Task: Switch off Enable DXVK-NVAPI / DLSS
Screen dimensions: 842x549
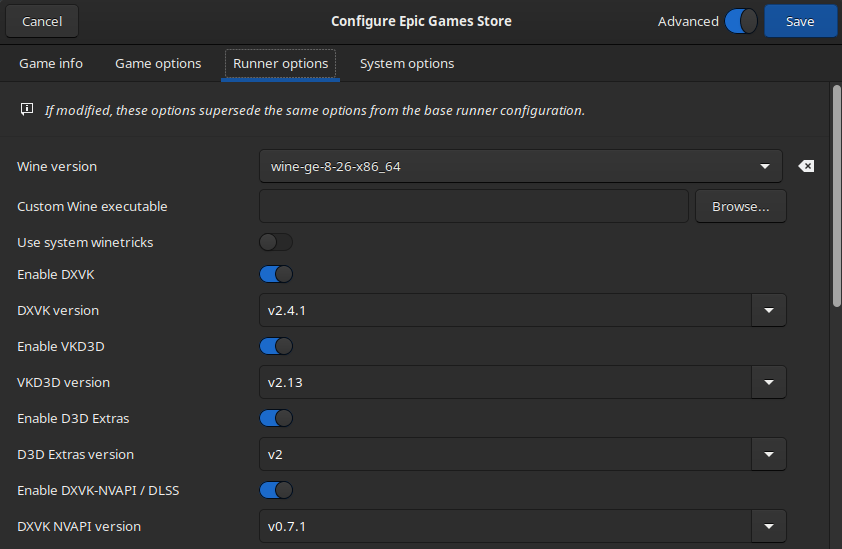Action: pos(276,490)
